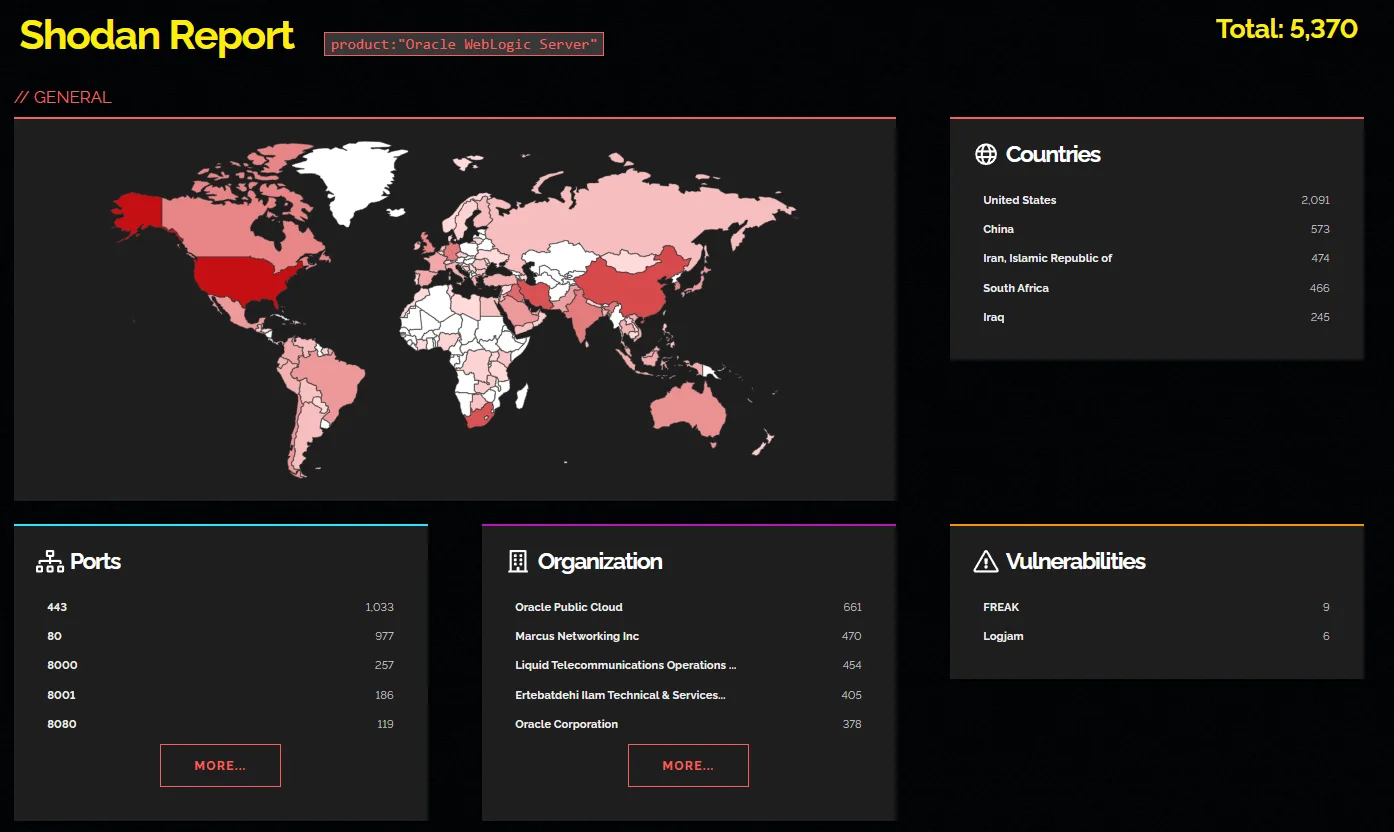Open more ports with MORE... button

220,765
